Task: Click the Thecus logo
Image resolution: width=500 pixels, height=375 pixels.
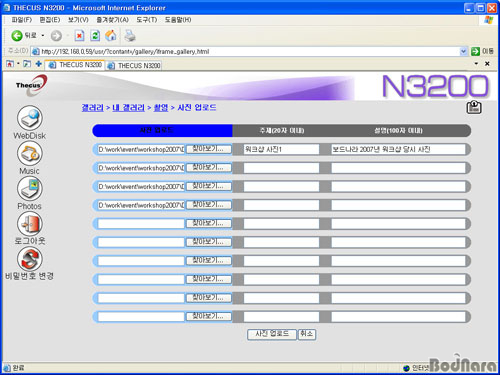Action: (31, 85)
